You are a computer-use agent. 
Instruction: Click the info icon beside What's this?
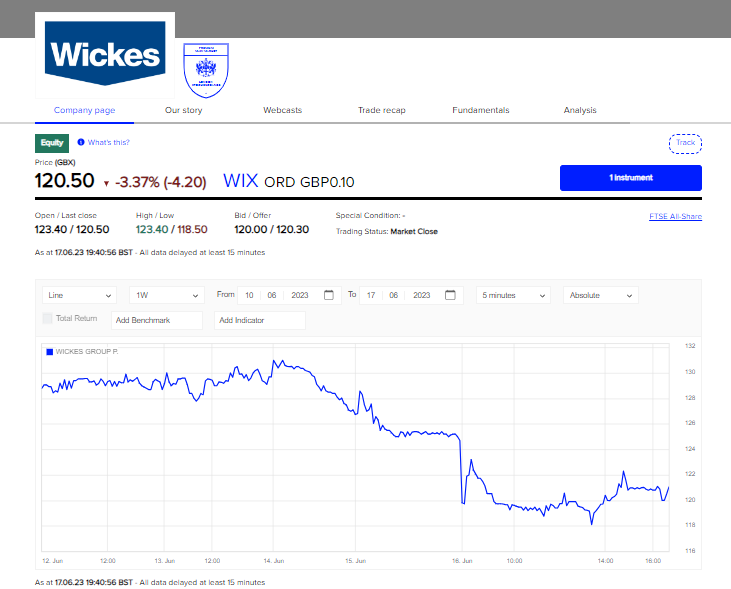(81, 142)
